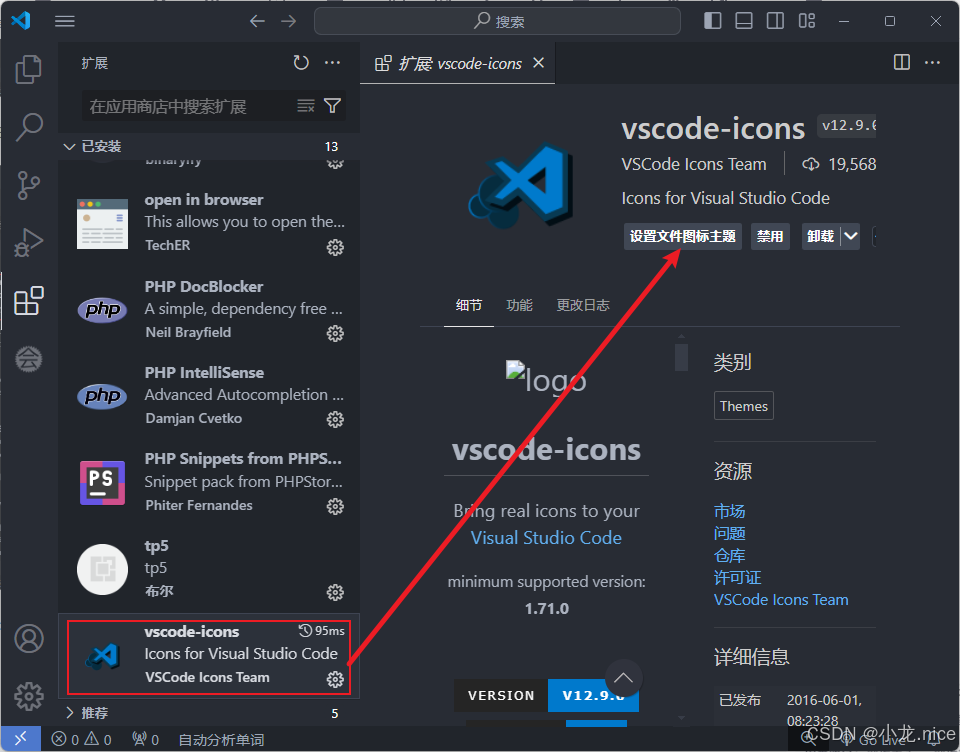
Task: Manage vscode-icons extension gear
Action: 335,679
